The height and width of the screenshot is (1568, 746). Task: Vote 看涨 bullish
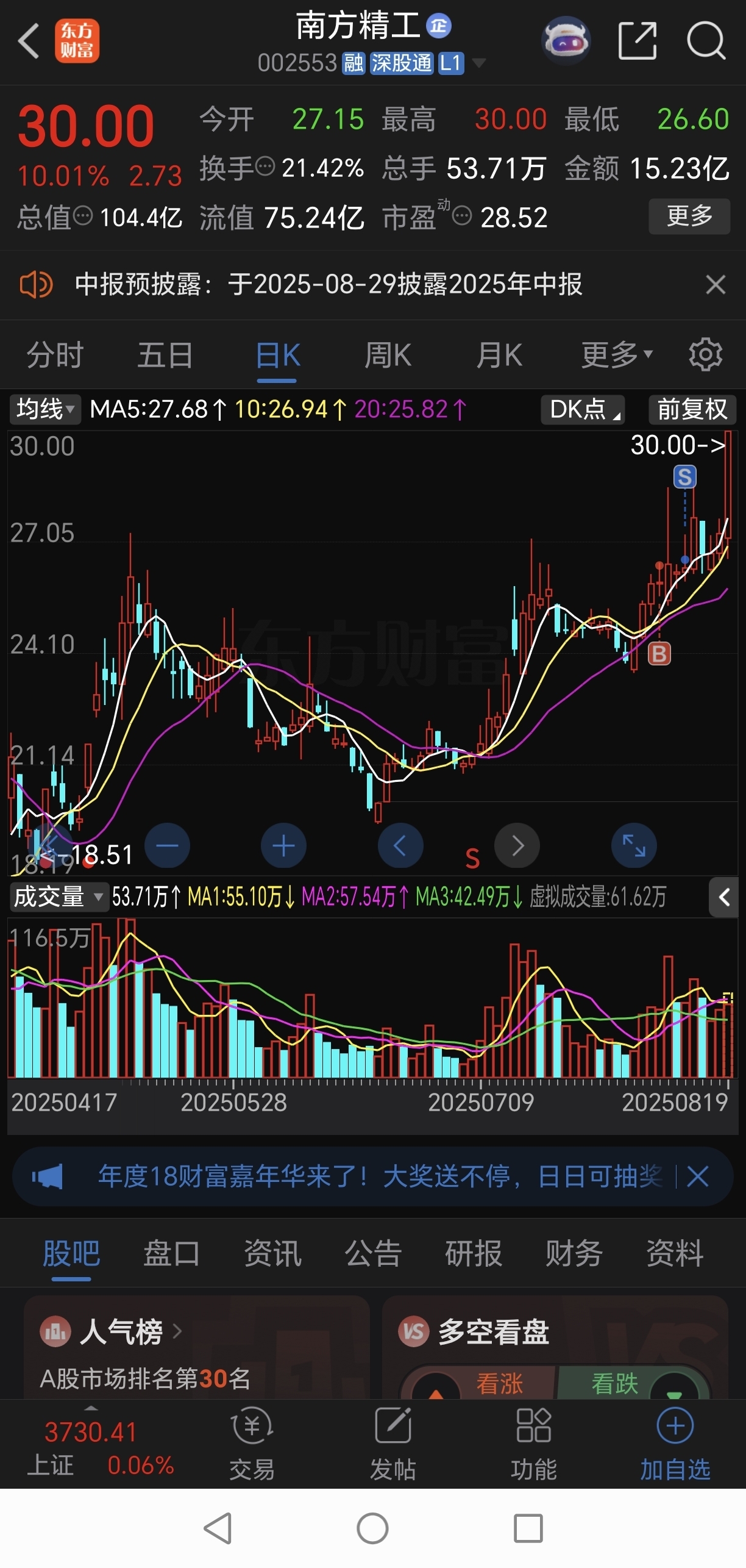click(499, 1384)
